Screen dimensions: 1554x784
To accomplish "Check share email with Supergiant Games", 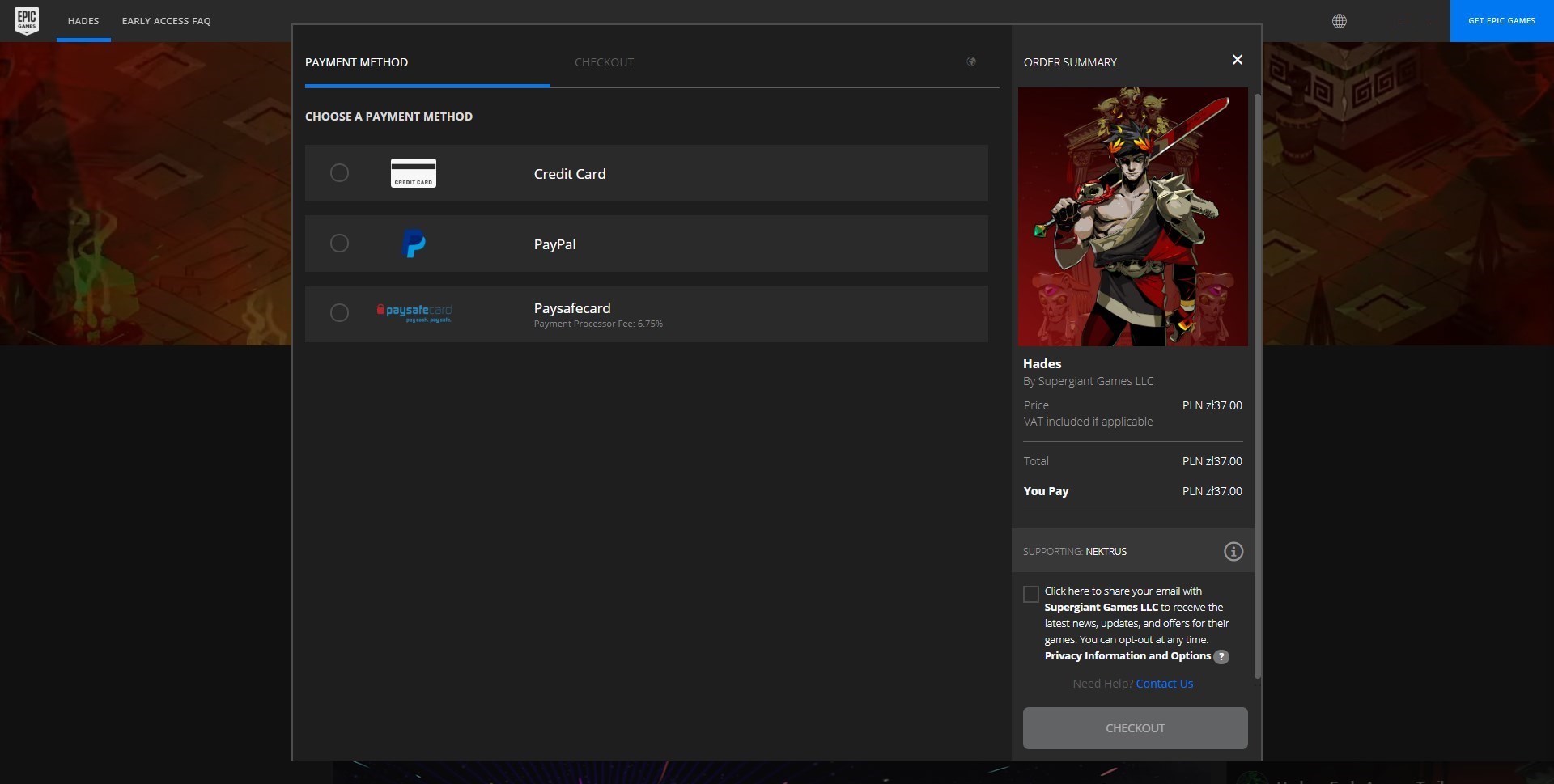I will click(x=1031, y=595).
